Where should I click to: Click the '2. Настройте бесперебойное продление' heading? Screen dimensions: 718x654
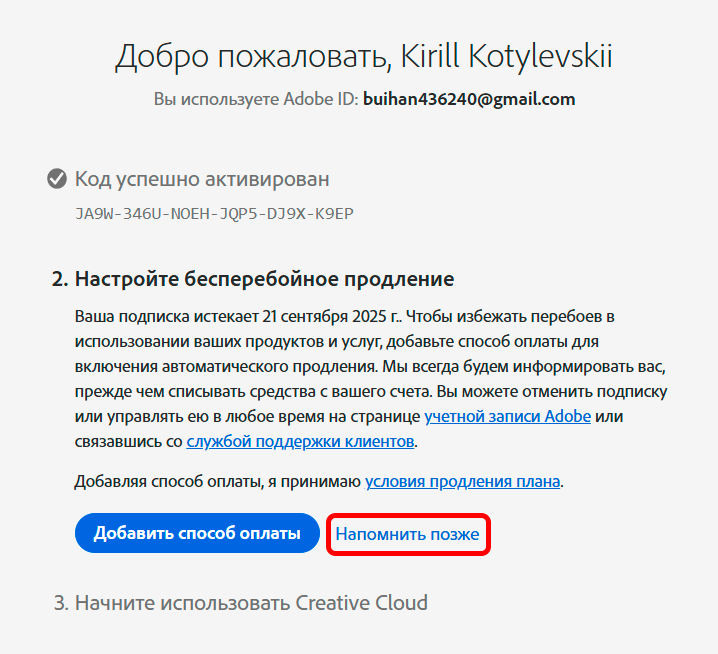[253, 279]
